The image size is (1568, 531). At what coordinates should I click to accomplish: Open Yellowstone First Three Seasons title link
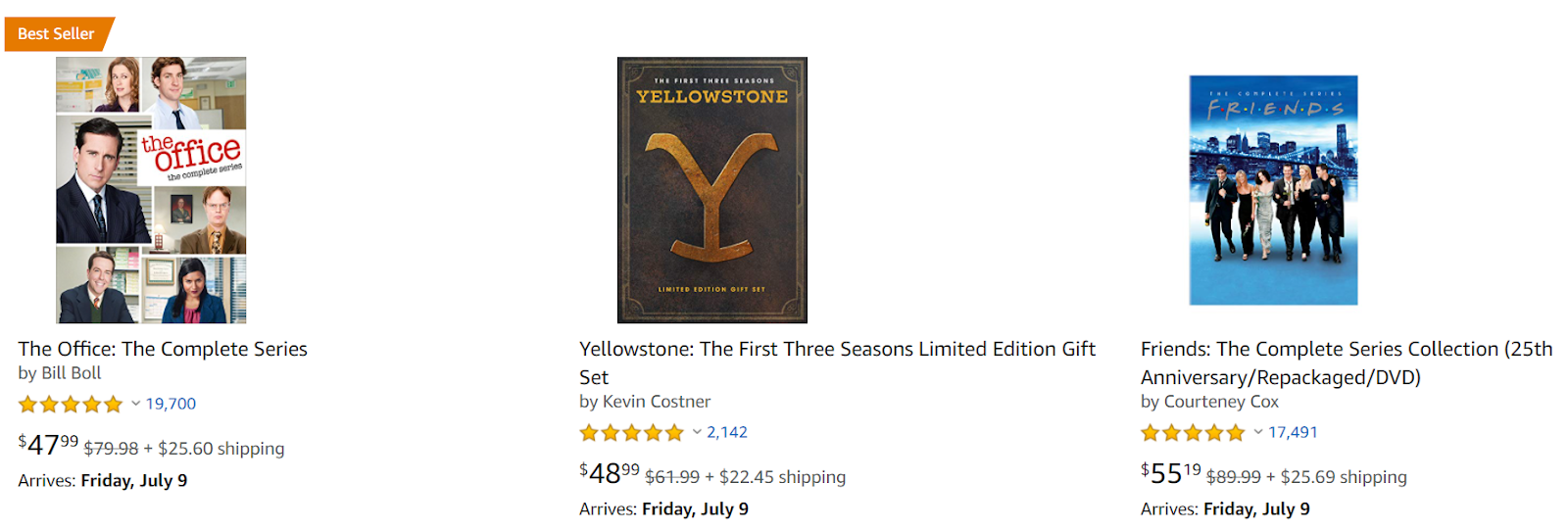[x=837, y=350]
